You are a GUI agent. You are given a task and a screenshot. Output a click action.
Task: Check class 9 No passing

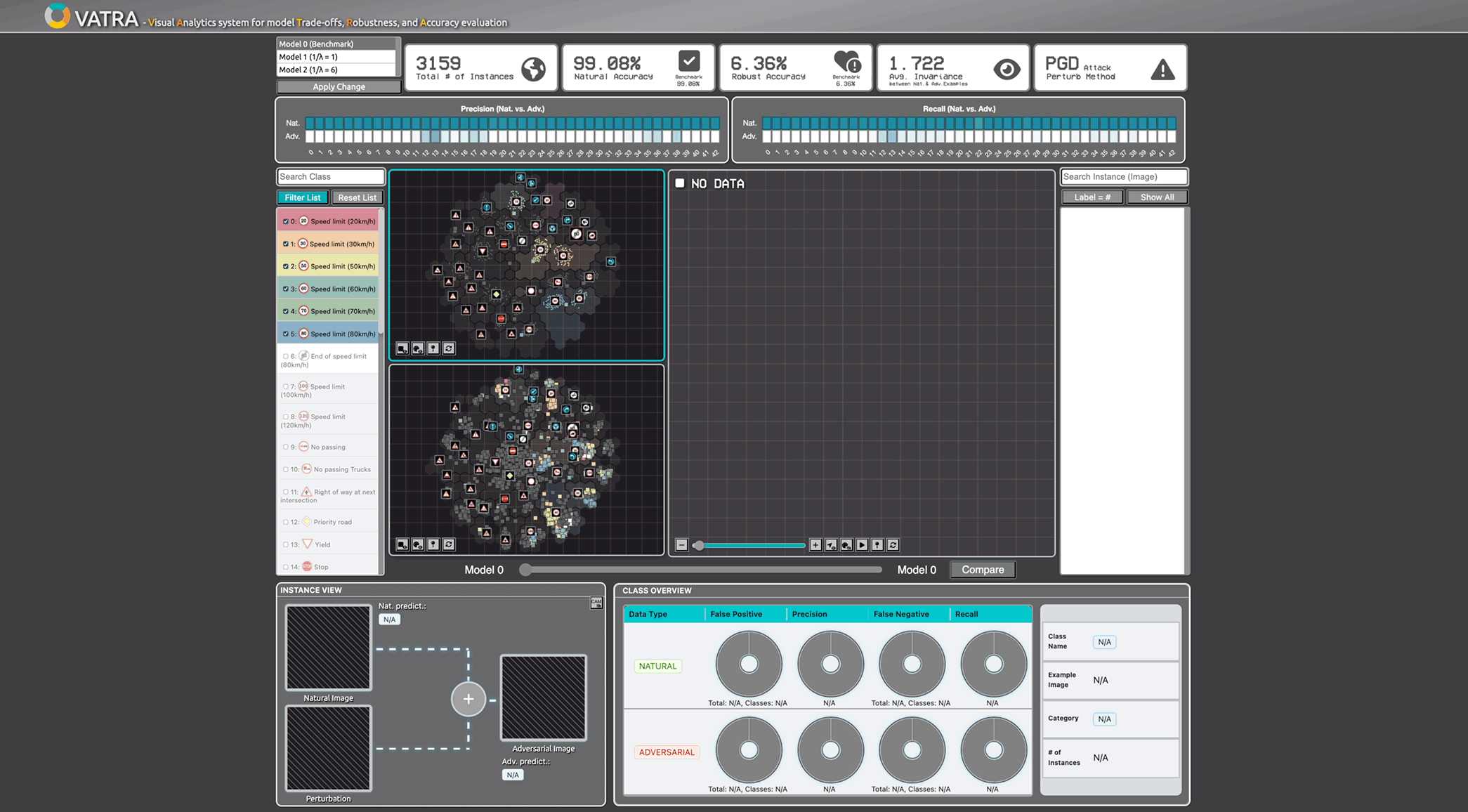(285, 447)
